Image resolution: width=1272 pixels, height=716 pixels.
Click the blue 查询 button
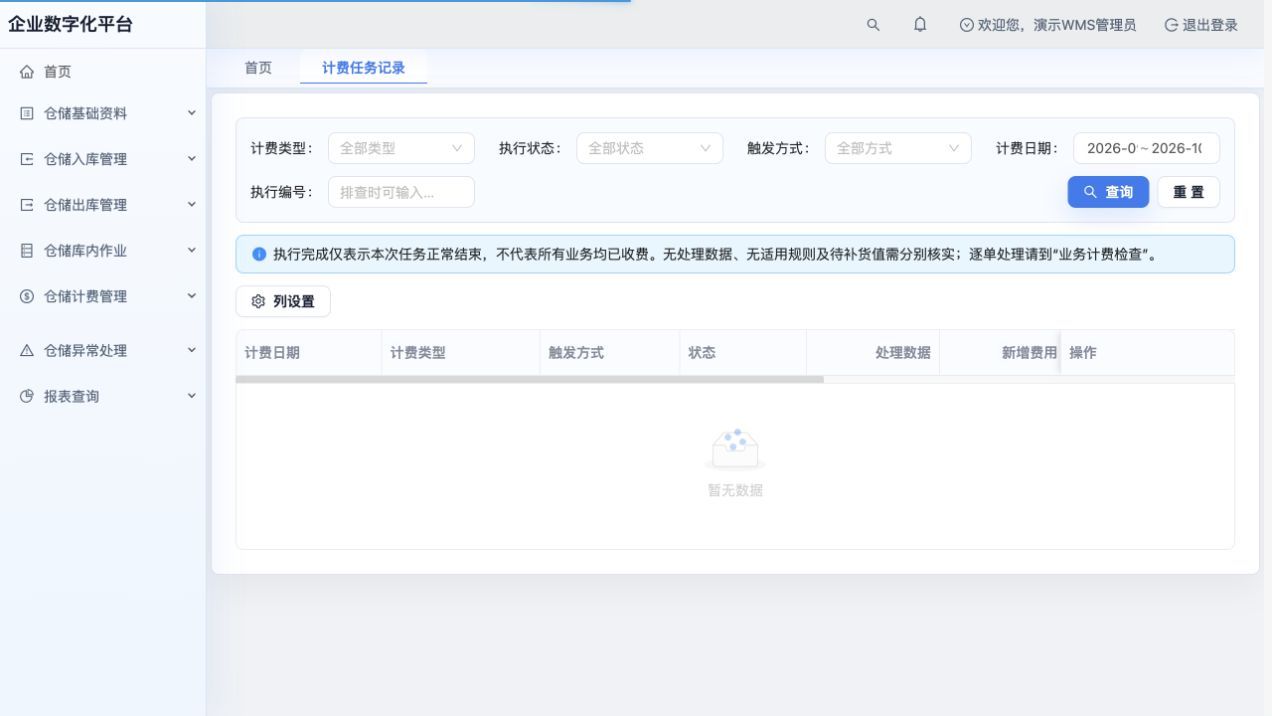(1108, 192)
